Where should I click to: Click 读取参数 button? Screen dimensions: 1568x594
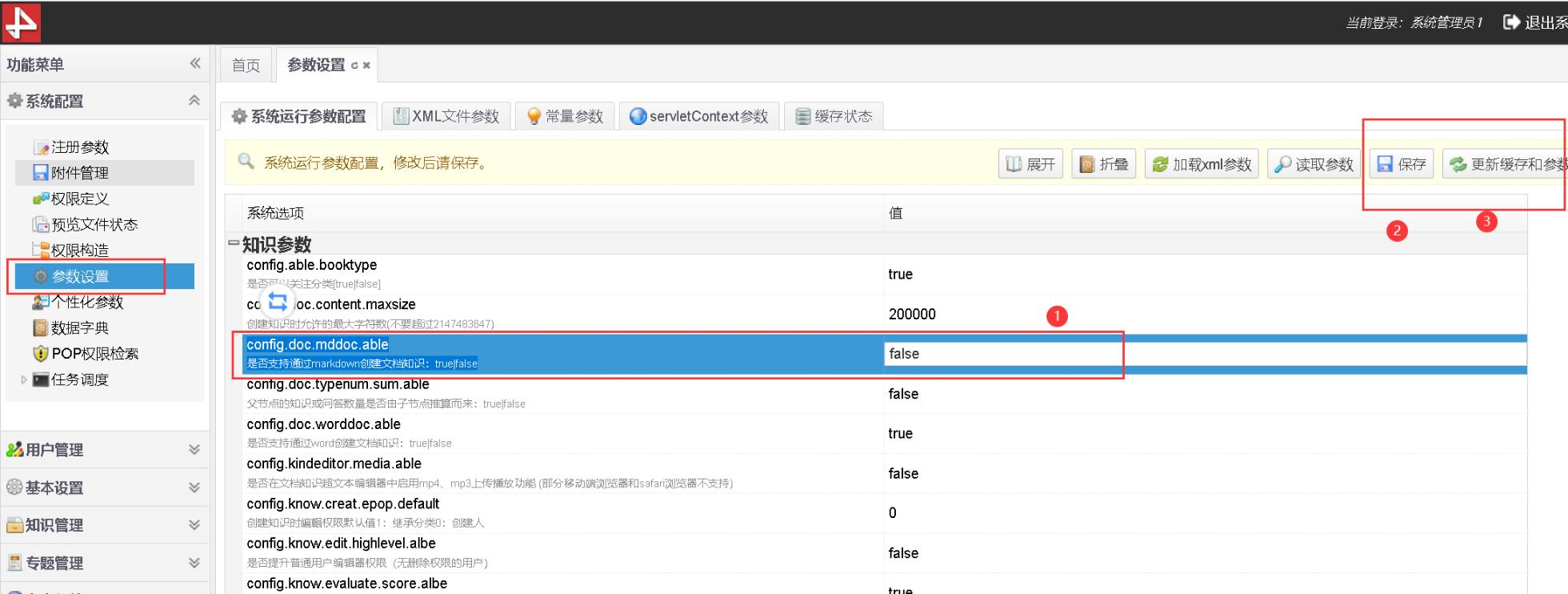[x=1314, y=164]
